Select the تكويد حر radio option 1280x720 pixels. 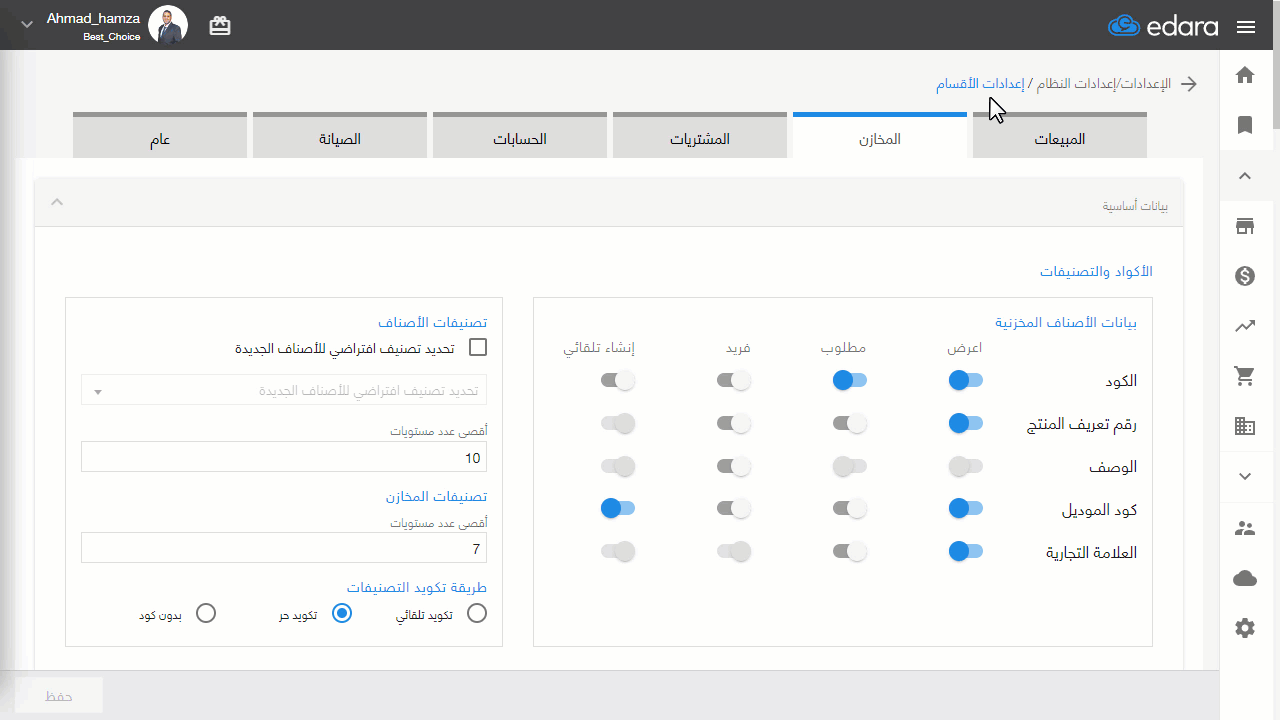point(342,613)
